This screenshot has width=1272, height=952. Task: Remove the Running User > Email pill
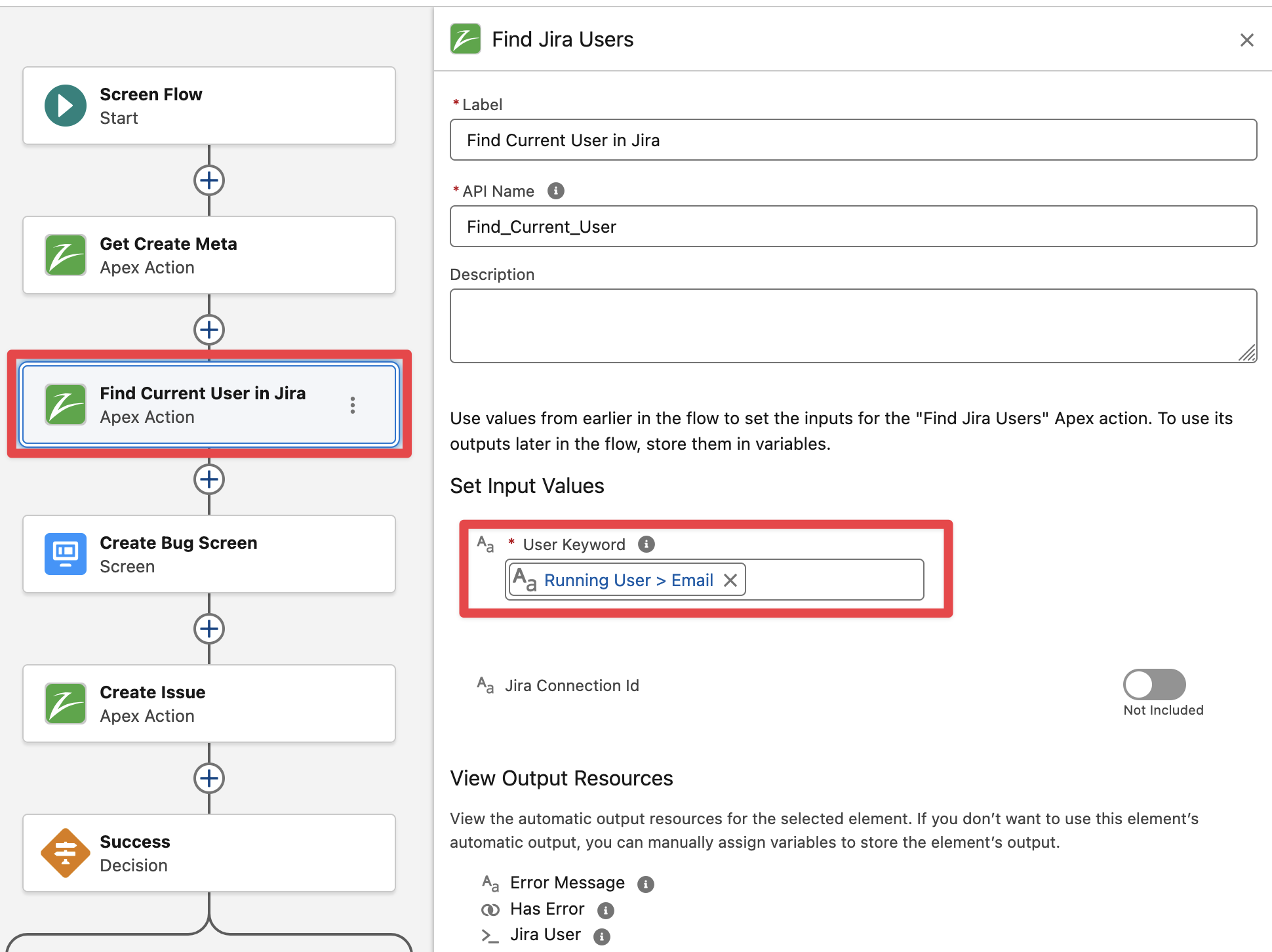point(730,580)
